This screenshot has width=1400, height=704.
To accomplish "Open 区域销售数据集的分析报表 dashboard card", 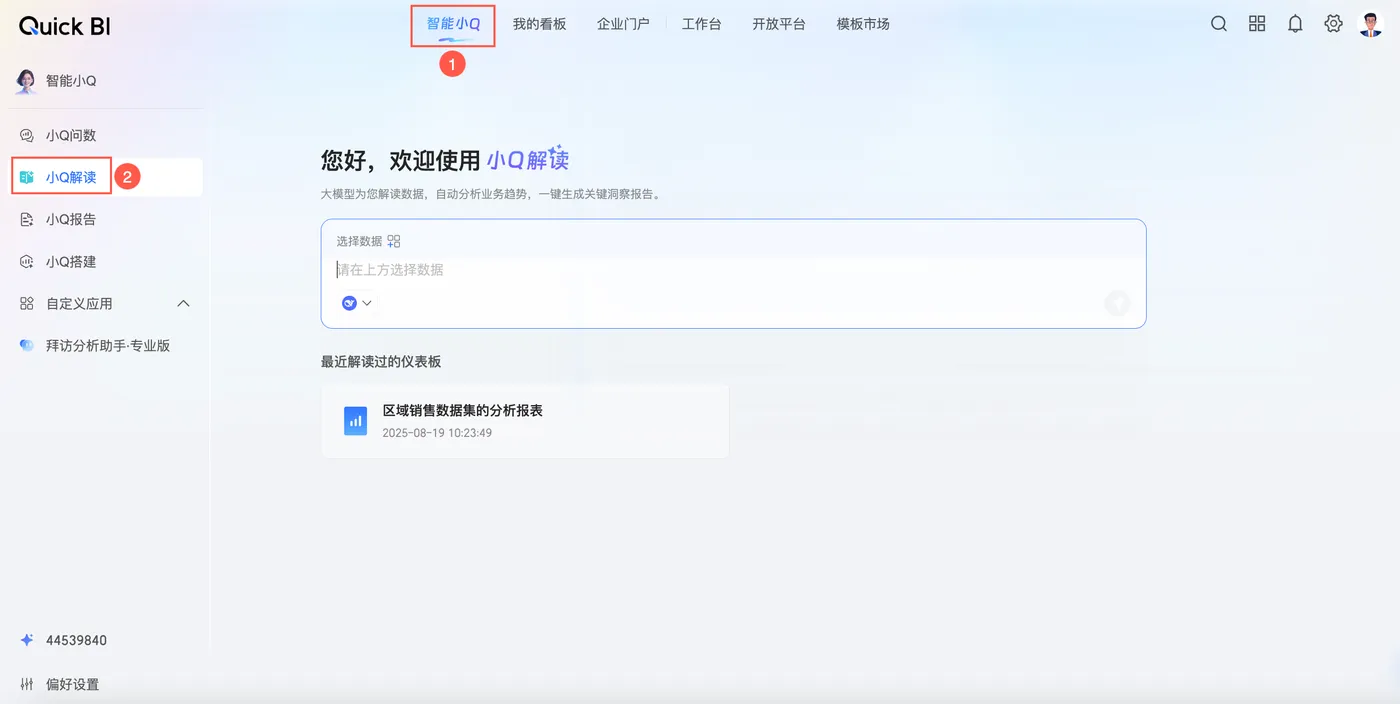I will point(525,421).
